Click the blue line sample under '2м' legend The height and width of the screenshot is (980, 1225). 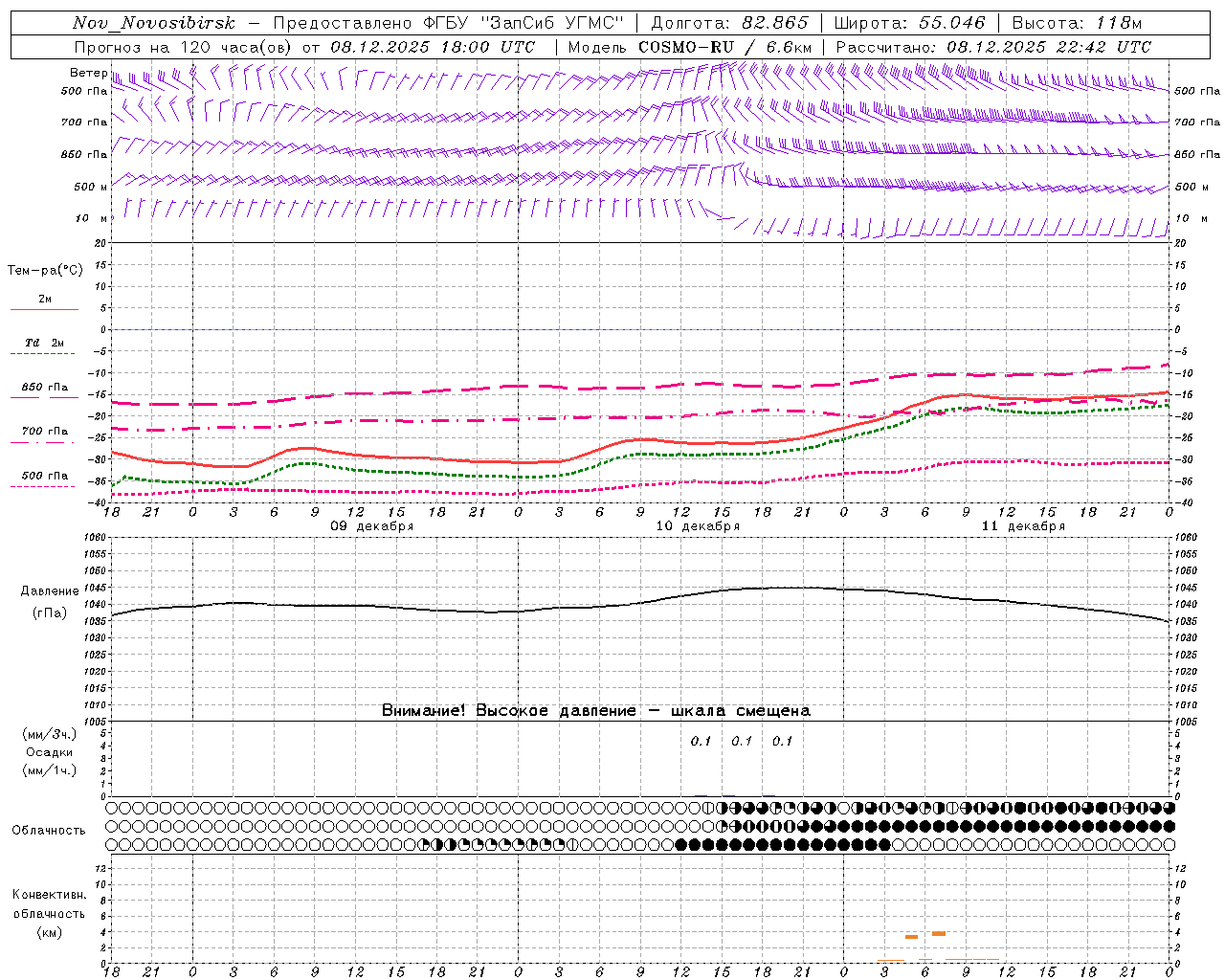(x=44, y=309)
